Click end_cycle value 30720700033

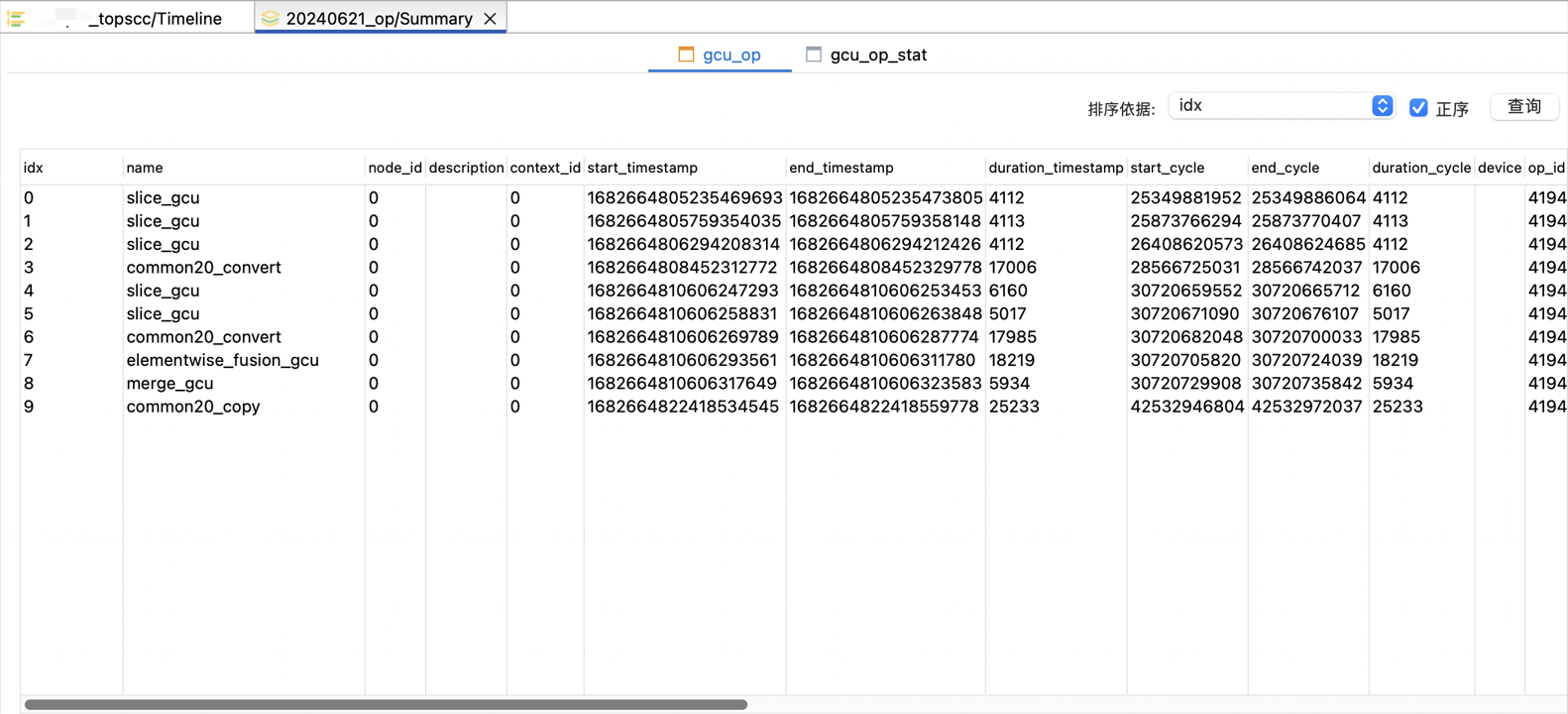click(1306, 337)
